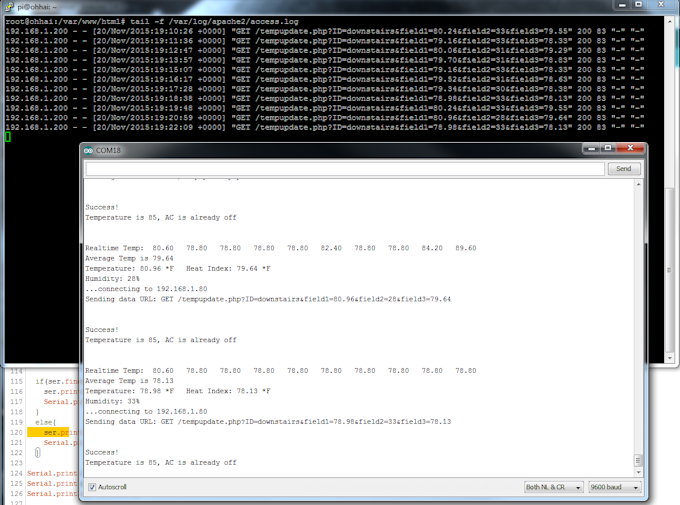Minimize the PuTTY terminal window
Image resolution: width=680 pixels, height=505 pixels.
point(622,5)
